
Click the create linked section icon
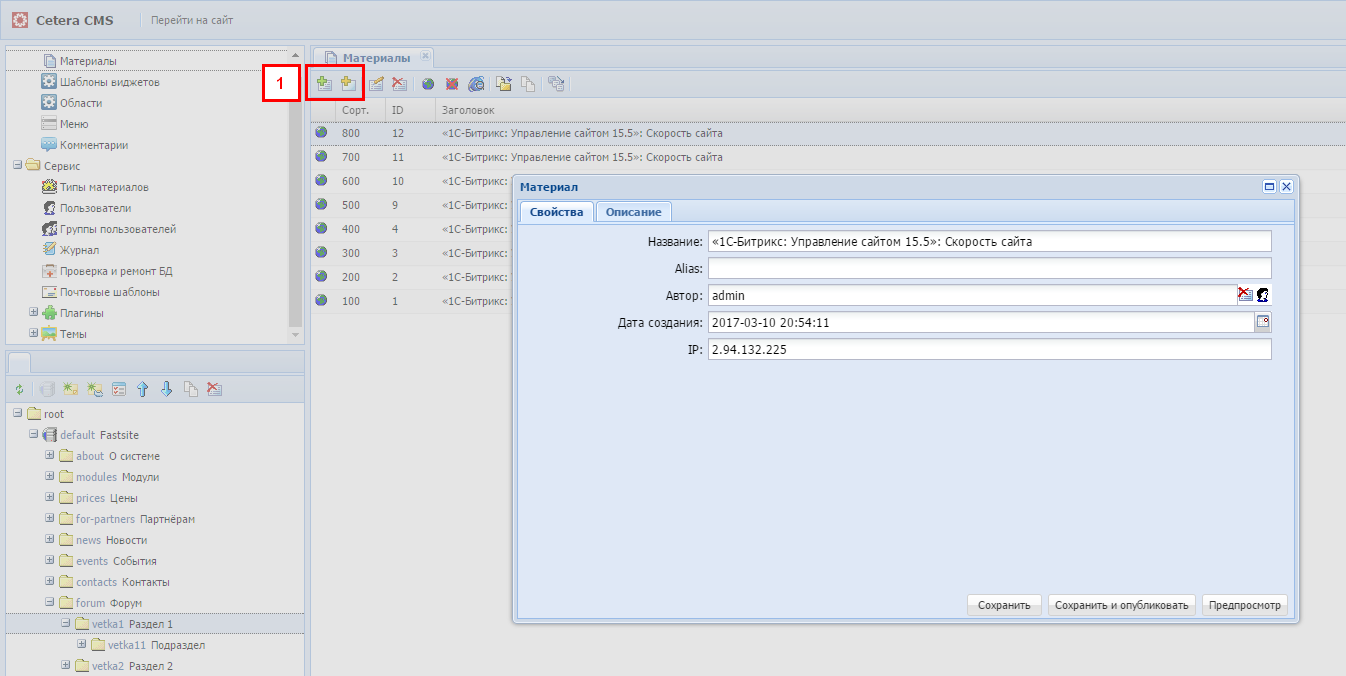(94, 389)
